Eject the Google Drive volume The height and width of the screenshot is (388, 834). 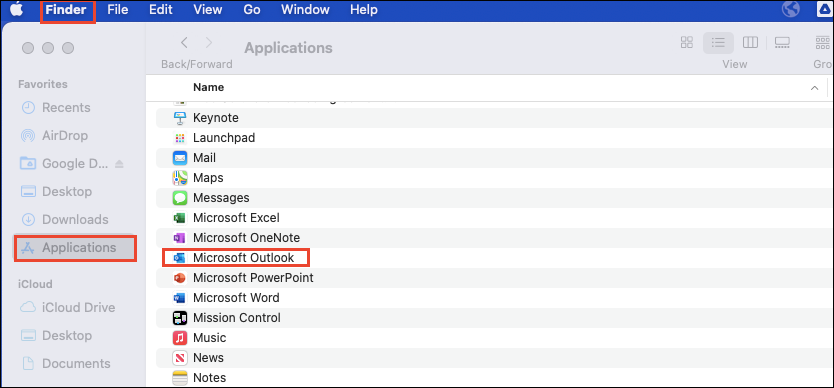point(119,164)
